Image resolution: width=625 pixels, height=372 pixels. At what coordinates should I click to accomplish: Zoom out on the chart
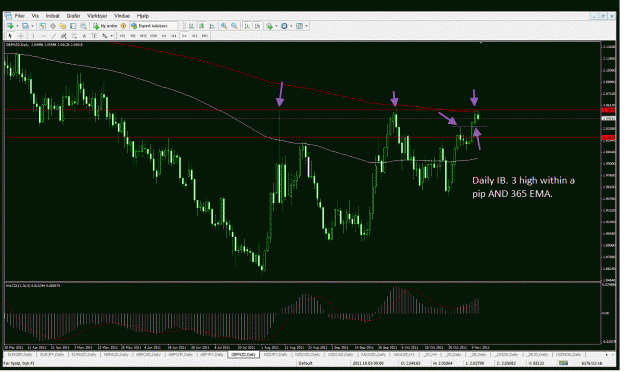click(234, 26)
